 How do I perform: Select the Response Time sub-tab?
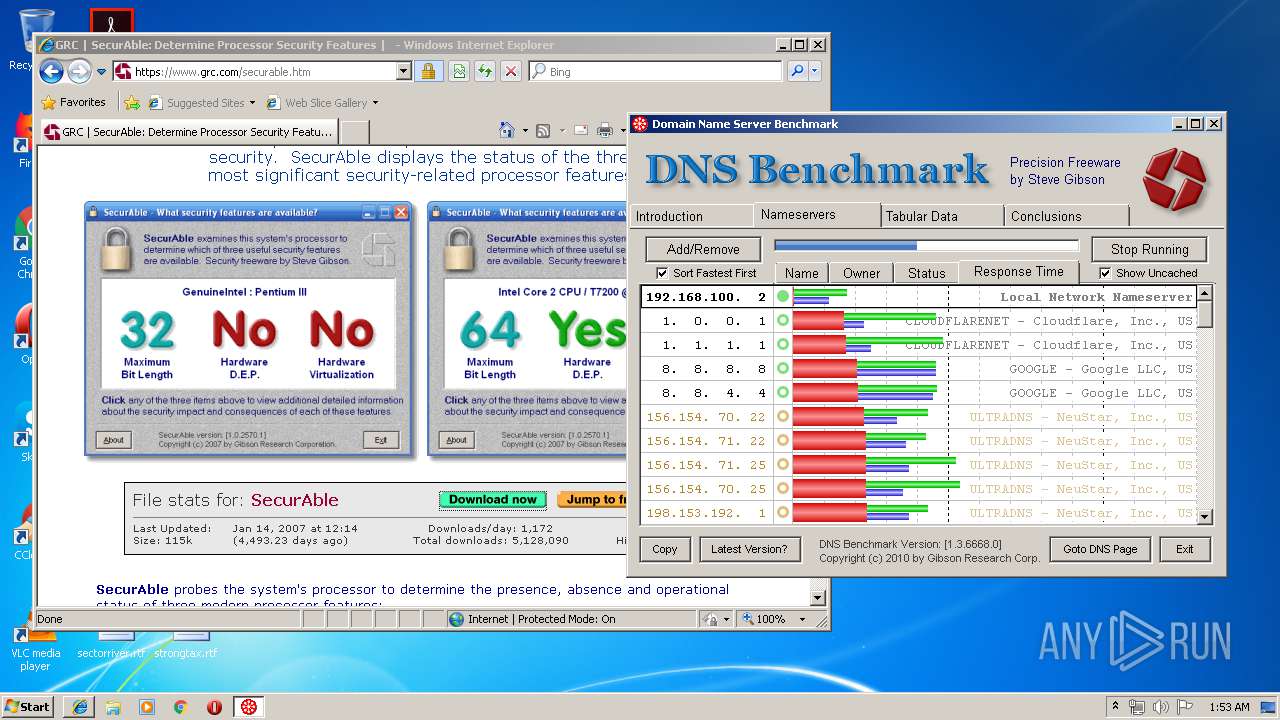[x=1018, y=271]
